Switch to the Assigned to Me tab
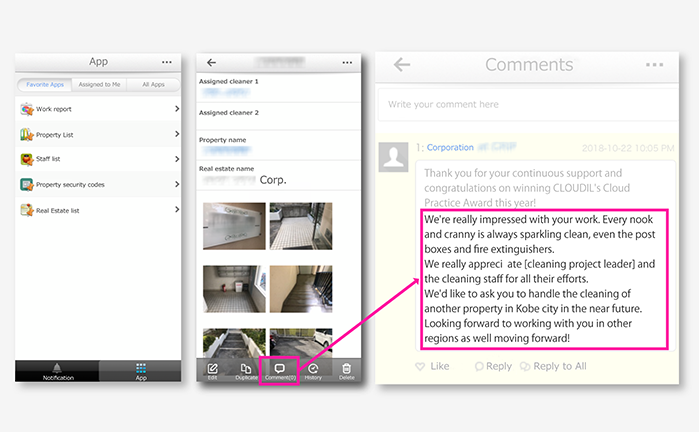This screenshot has width=699, height=432. (98, 85)
